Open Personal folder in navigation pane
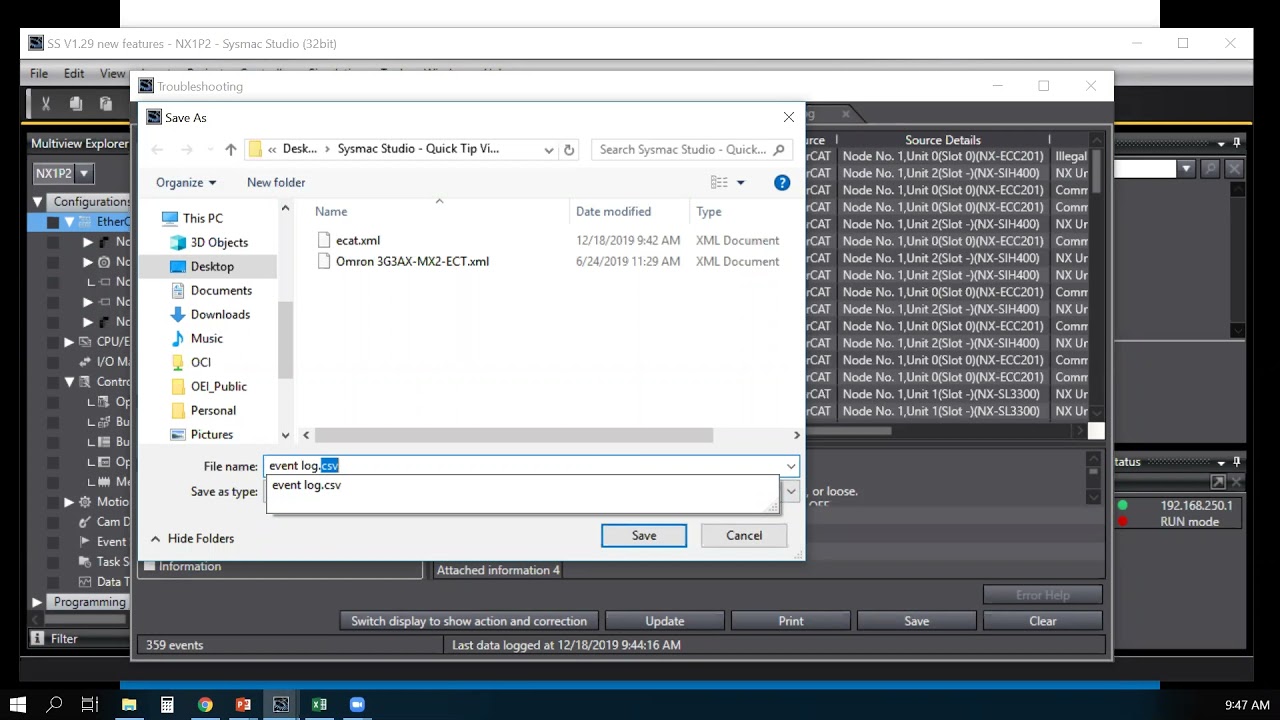This screenshot has width=1280, height=720. click(213, 410)
